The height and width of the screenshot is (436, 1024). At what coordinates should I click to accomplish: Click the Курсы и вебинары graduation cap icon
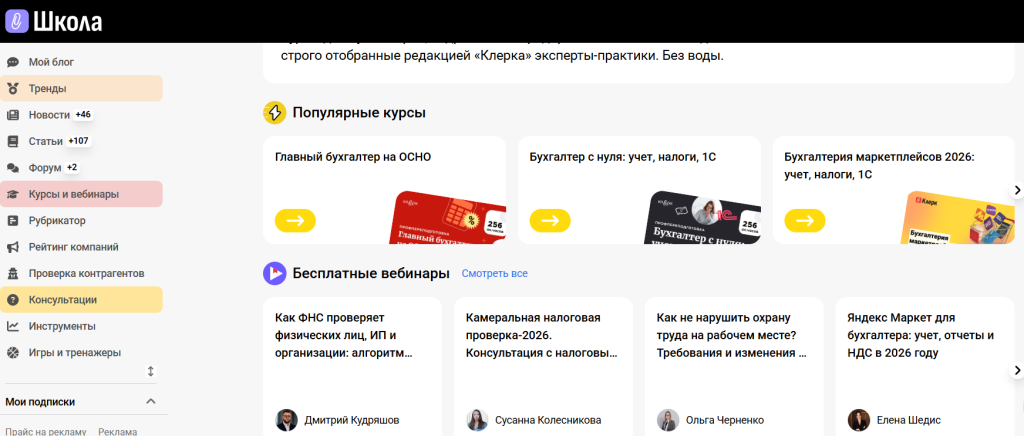click(x=12, y=195)
